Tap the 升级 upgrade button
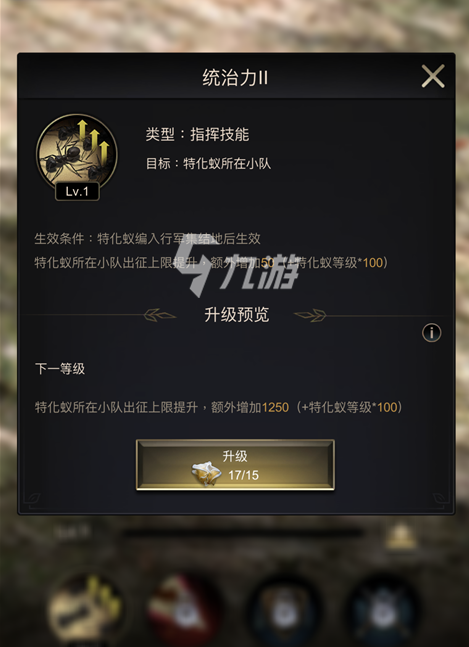Viewport: 469px width, 647px height. coord(235,465)
